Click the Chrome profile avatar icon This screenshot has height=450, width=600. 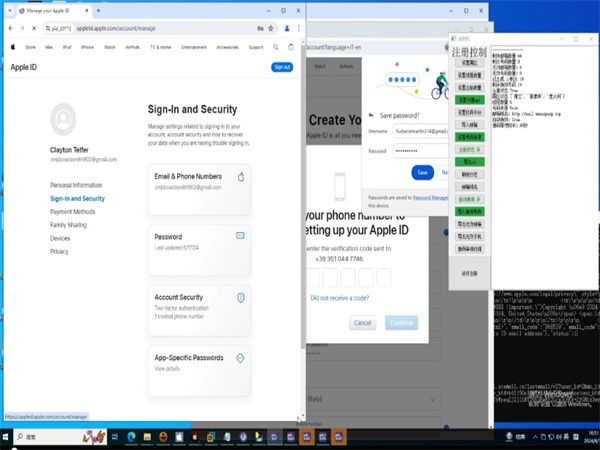(287, 29)
